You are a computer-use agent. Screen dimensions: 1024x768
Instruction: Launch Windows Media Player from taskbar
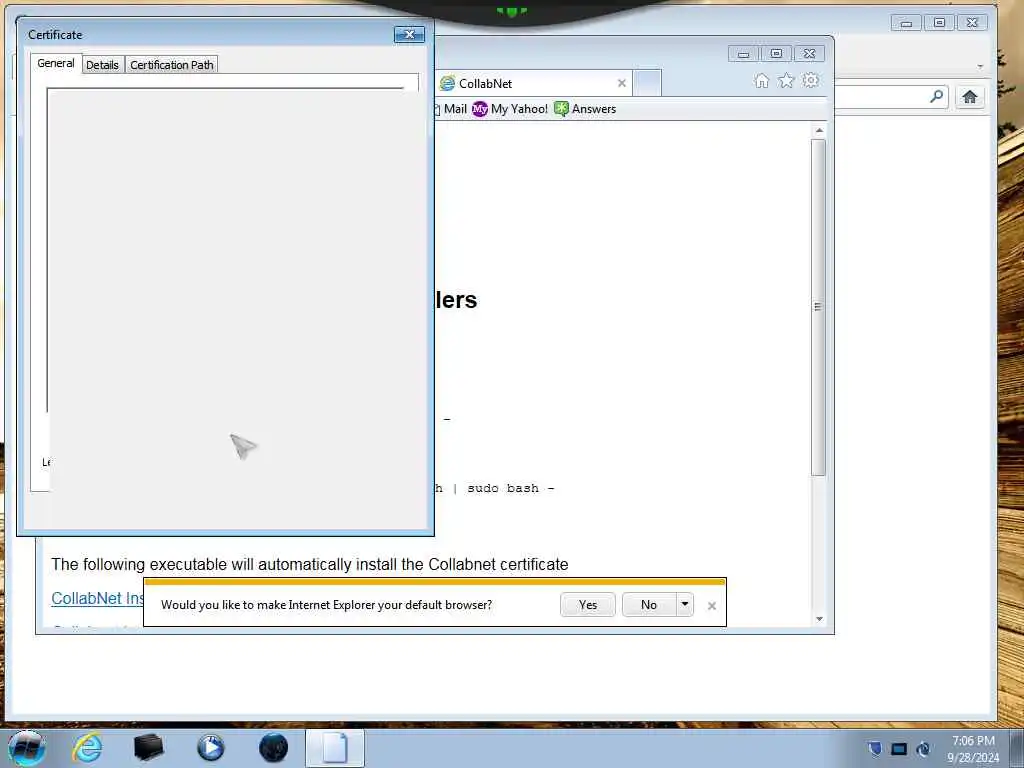[210, 748]
